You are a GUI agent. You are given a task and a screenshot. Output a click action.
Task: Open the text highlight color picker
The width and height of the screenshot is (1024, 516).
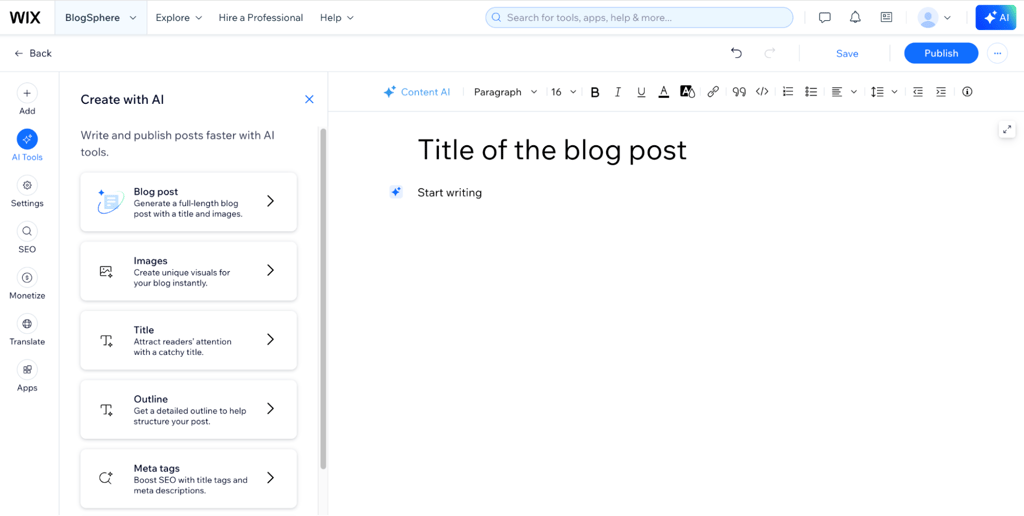point(687,92)
